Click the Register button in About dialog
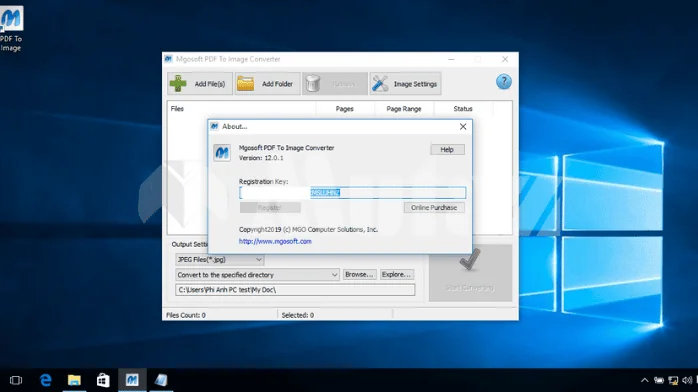The image size is (698, 392). click(270, 207)
